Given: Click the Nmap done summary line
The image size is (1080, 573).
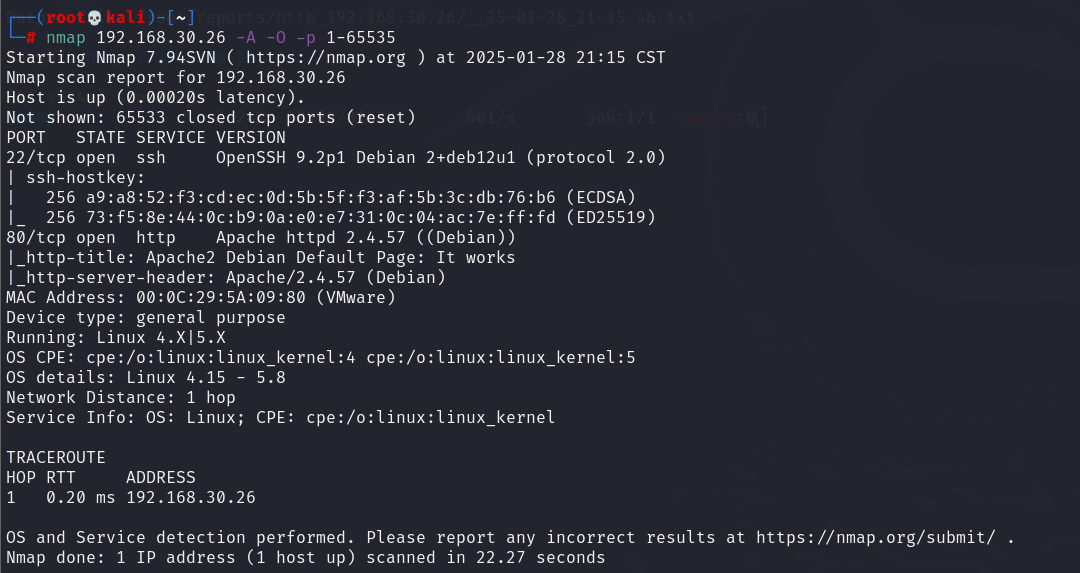Looking at the screenshot, I should coord(306,557).
